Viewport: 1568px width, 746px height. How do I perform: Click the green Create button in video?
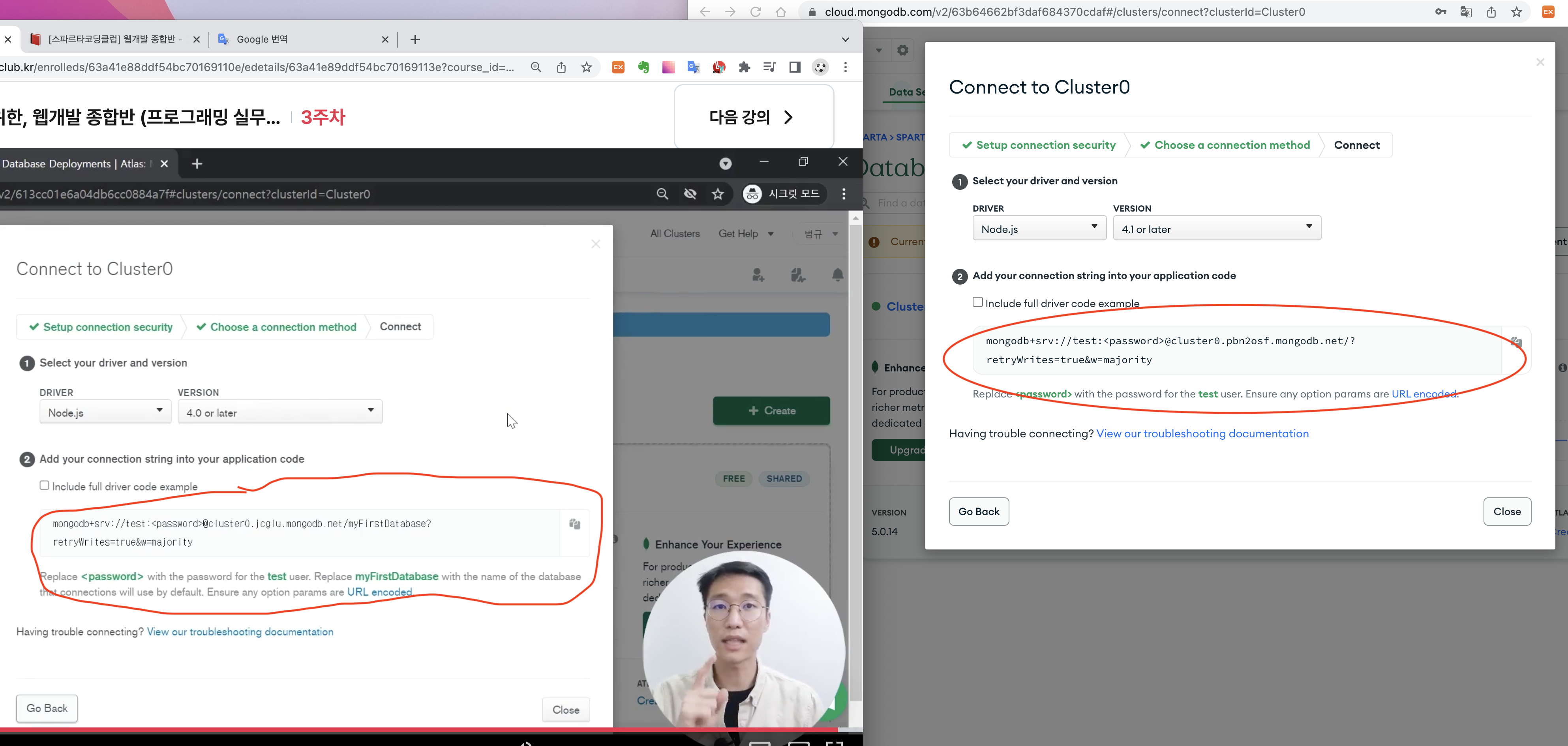[x=771, y=411]
